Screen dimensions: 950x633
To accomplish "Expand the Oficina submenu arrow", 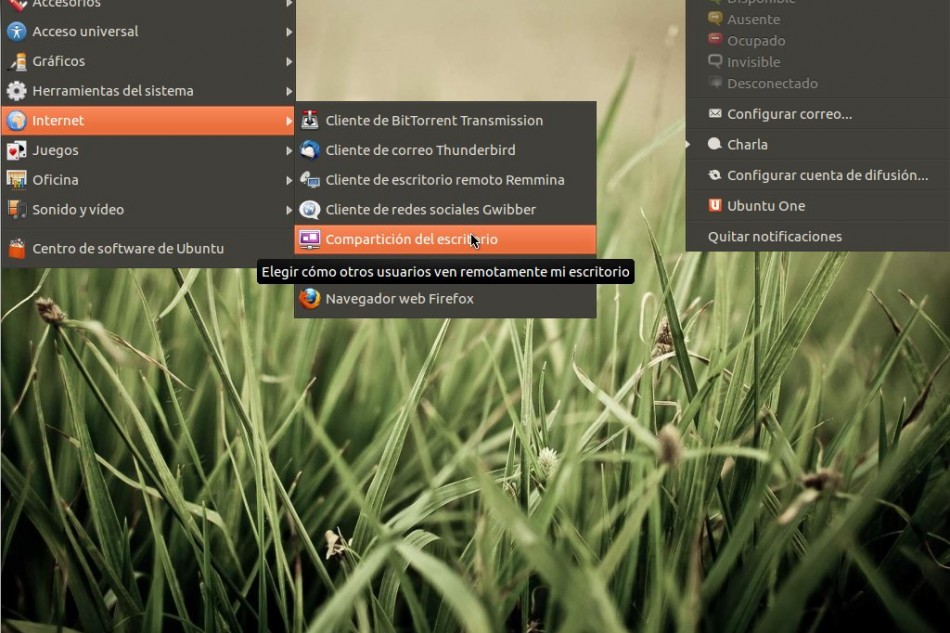I will pyautogui.click(x=289, y=180).
